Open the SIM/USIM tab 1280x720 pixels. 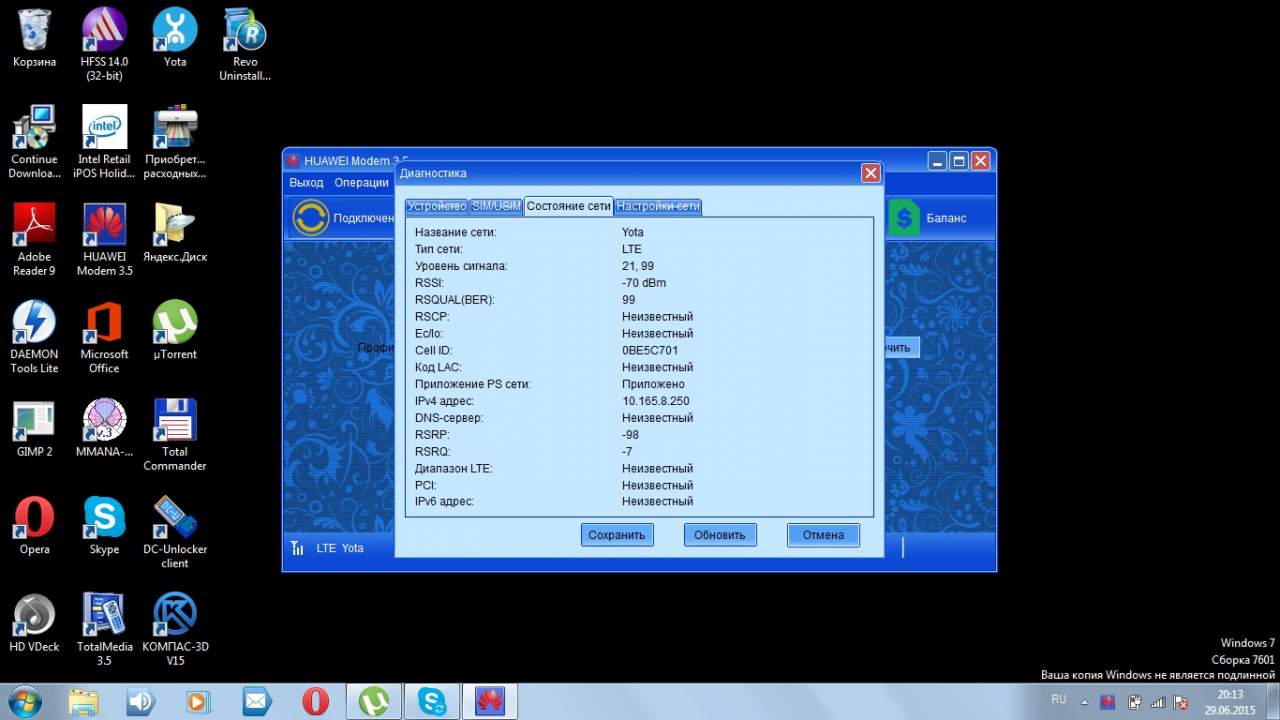pos(496,206)
